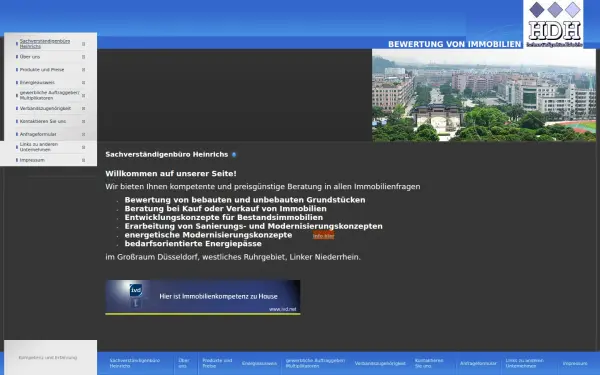The height and width of the screenshot is (375, 600).
Task: Select Produkte und Preise in sidebar menu
Action: coord(42,70)
